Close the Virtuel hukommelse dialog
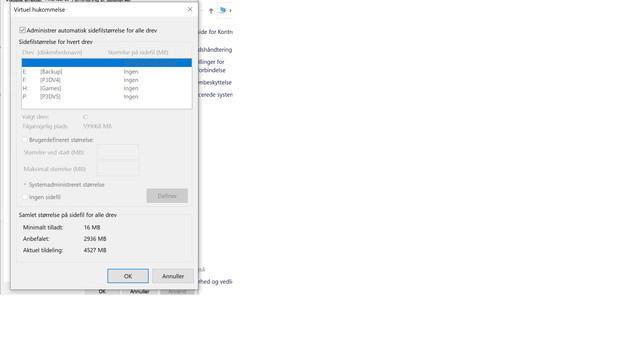Viewport: 640px width, 360px height. click(190, 9)
